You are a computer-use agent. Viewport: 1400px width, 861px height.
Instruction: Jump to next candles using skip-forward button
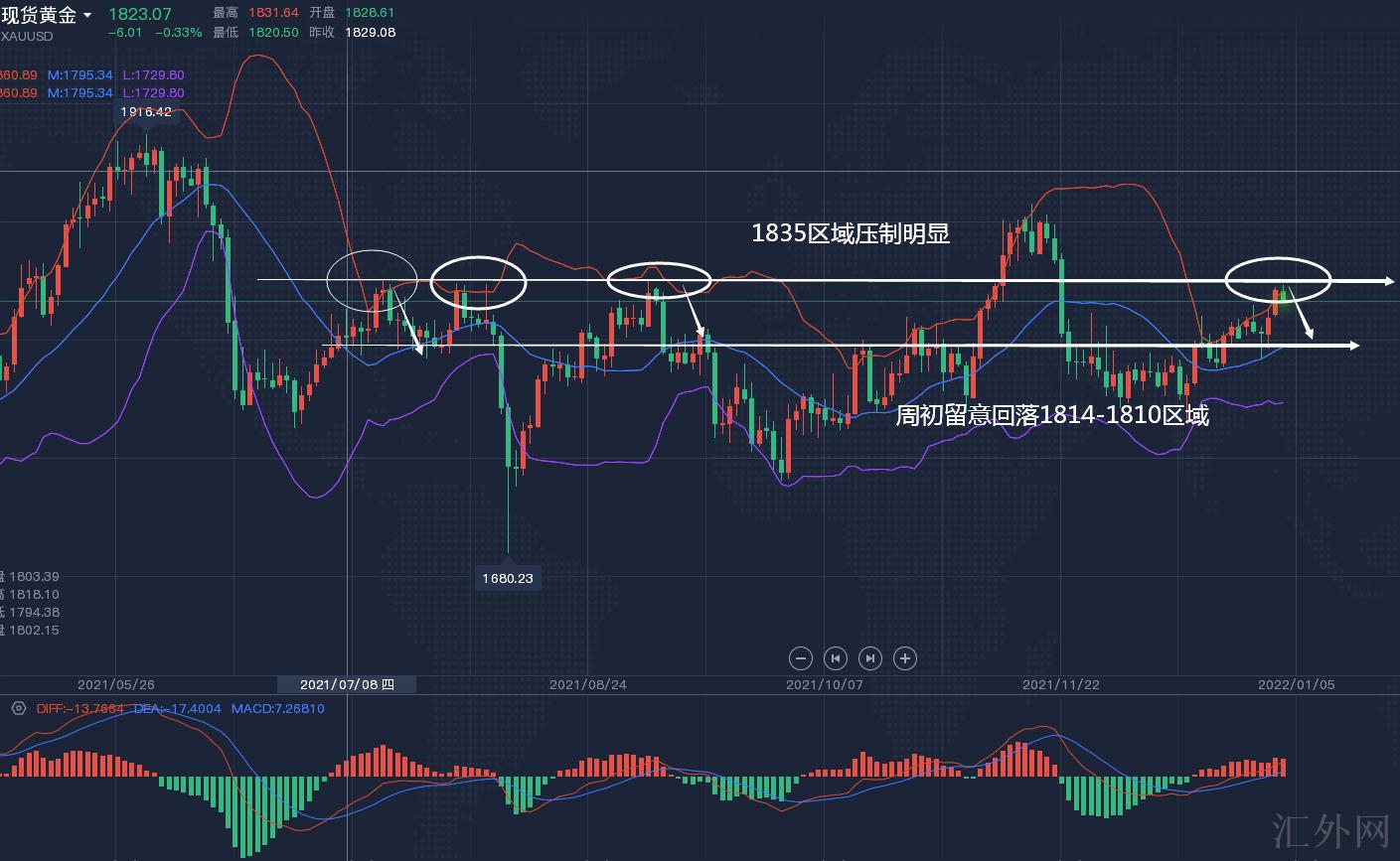pyautogui.click(x=869, y=657)
